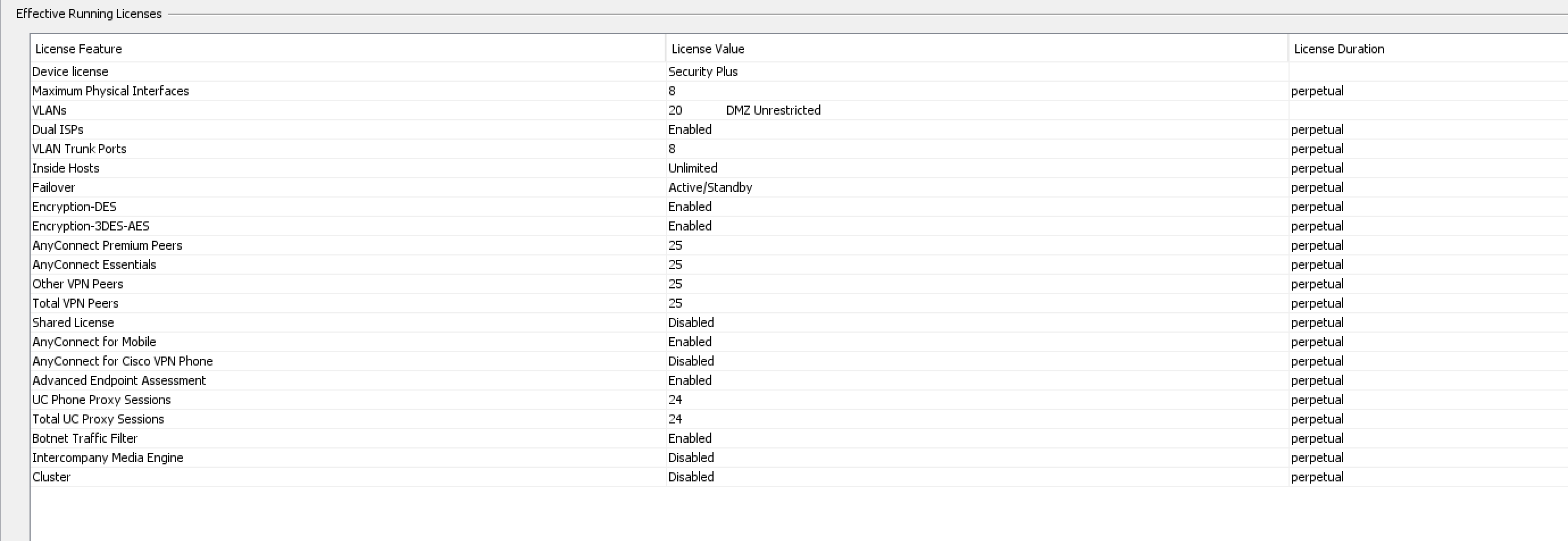
Task: Click the 8 value for VLAN Trunk Ports
Action: pos(672,149)
